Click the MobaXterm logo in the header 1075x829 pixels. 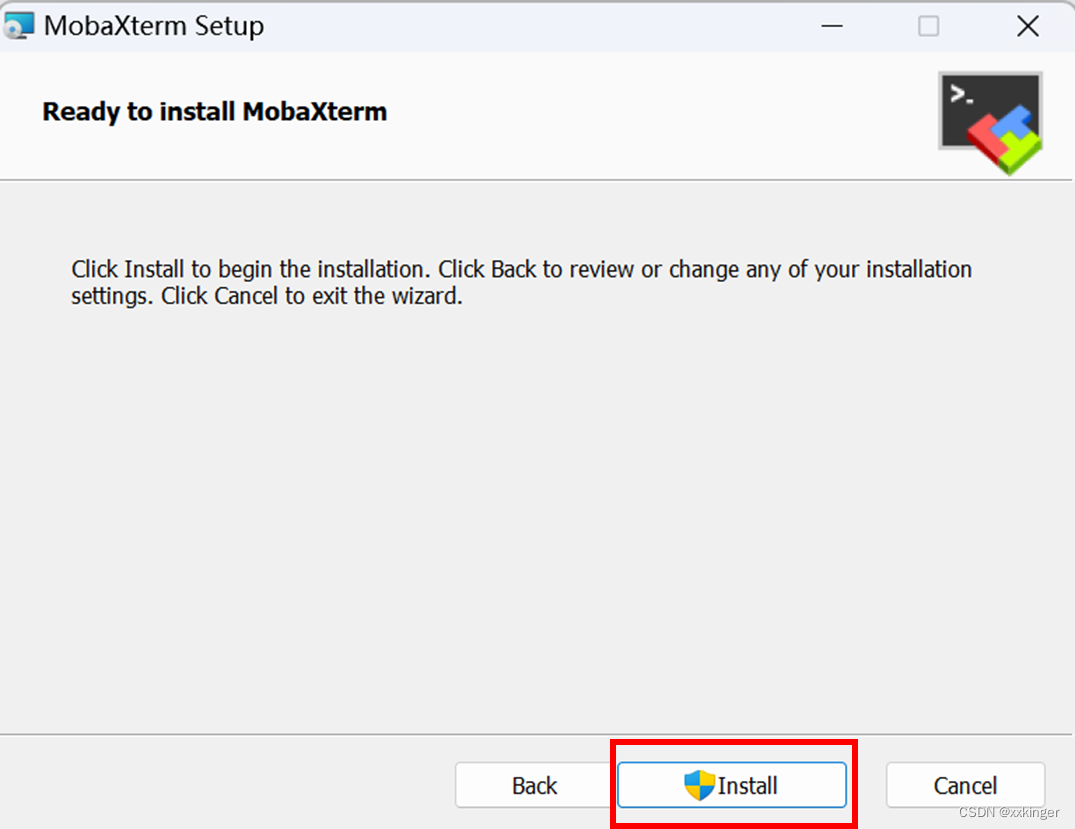pyautogui.click(x=991, y=123)
